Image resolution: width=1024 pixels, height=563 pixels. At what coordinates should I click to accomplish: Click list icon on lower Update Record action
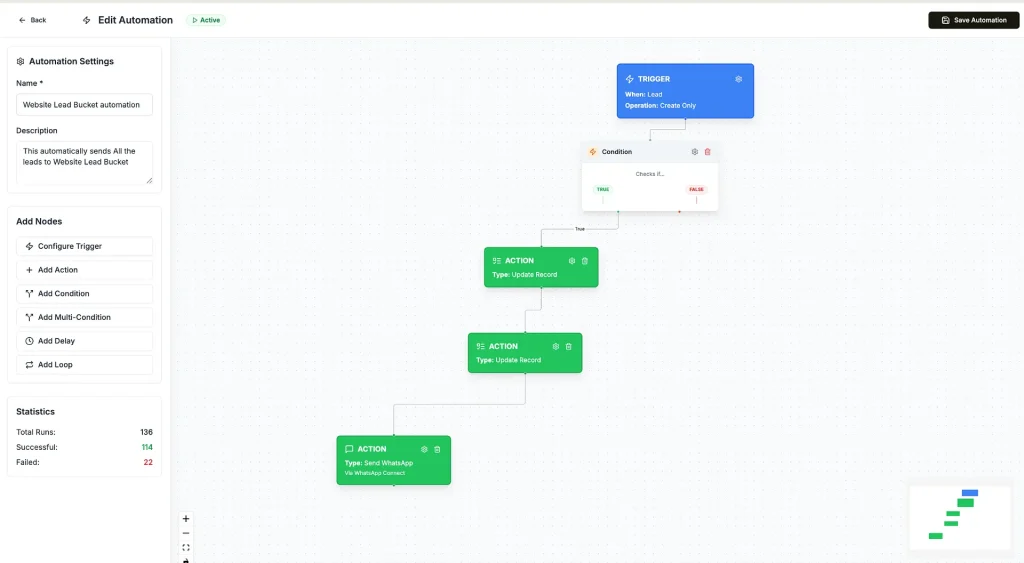coord(481,346)
